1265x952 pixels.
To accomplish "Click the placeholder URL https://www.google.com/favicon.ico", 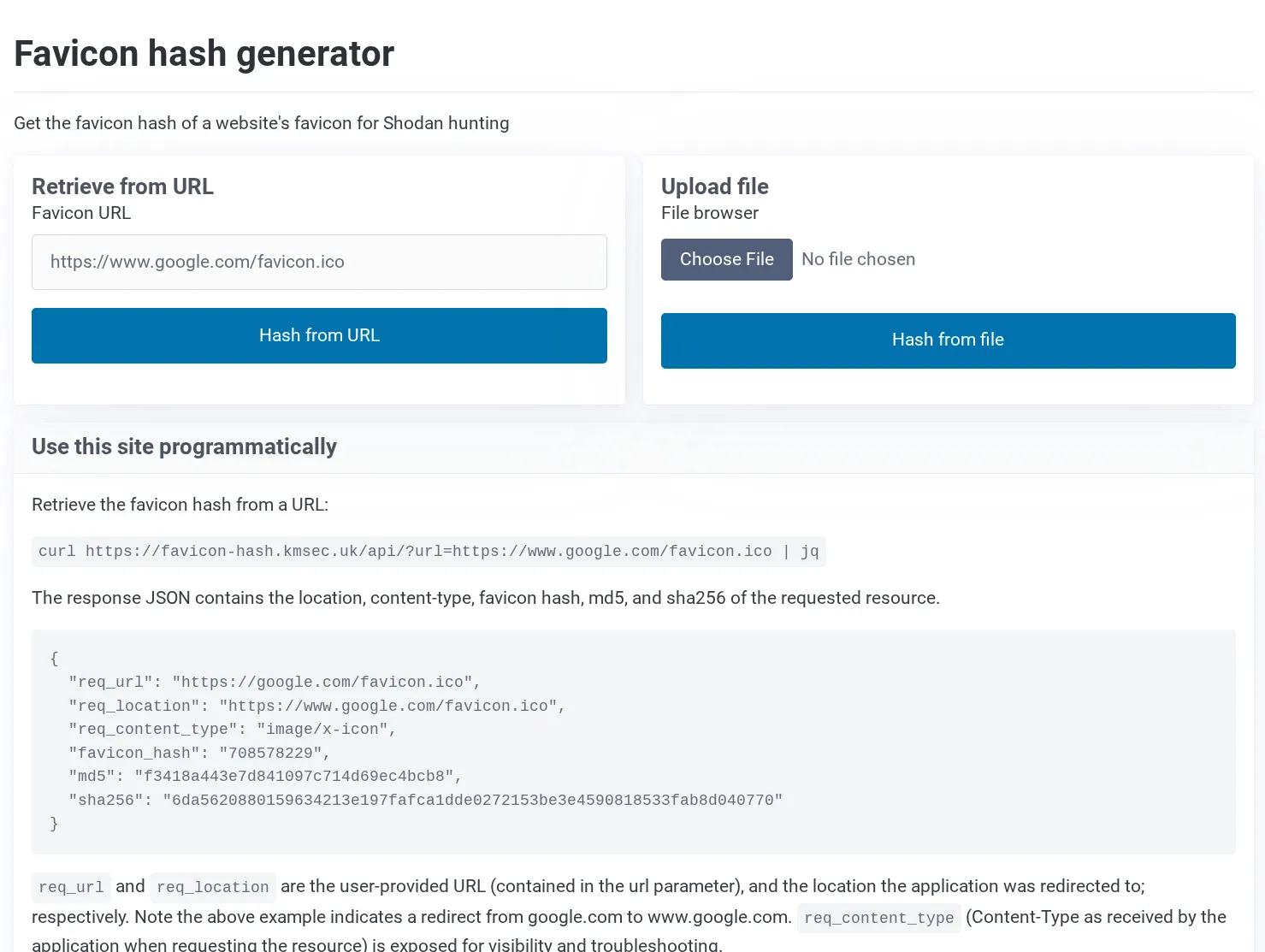I will pos(197,262).
